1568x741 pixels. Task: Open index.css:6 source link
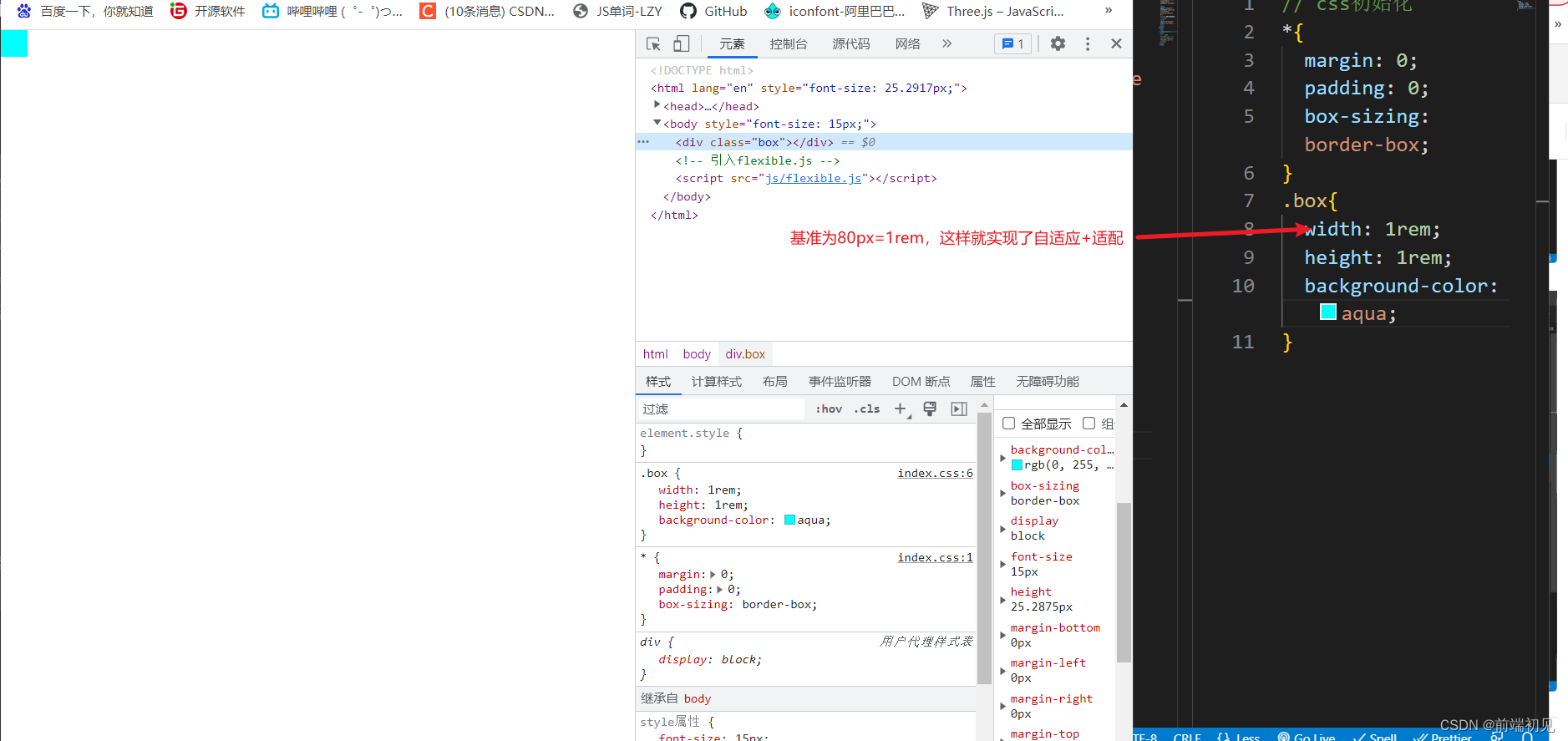coord(935,473)
